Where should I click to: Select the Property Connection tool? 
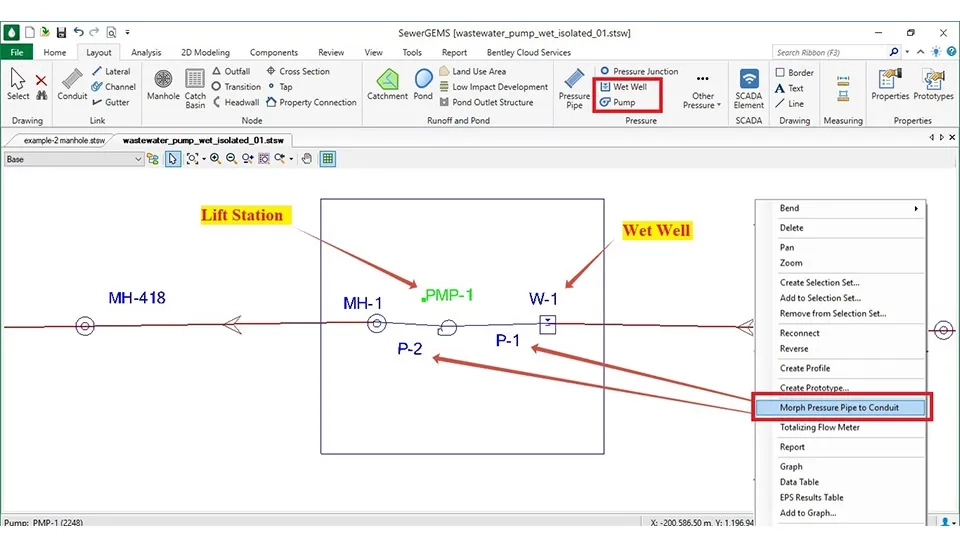pyautogui.click(x=311, y=102)
